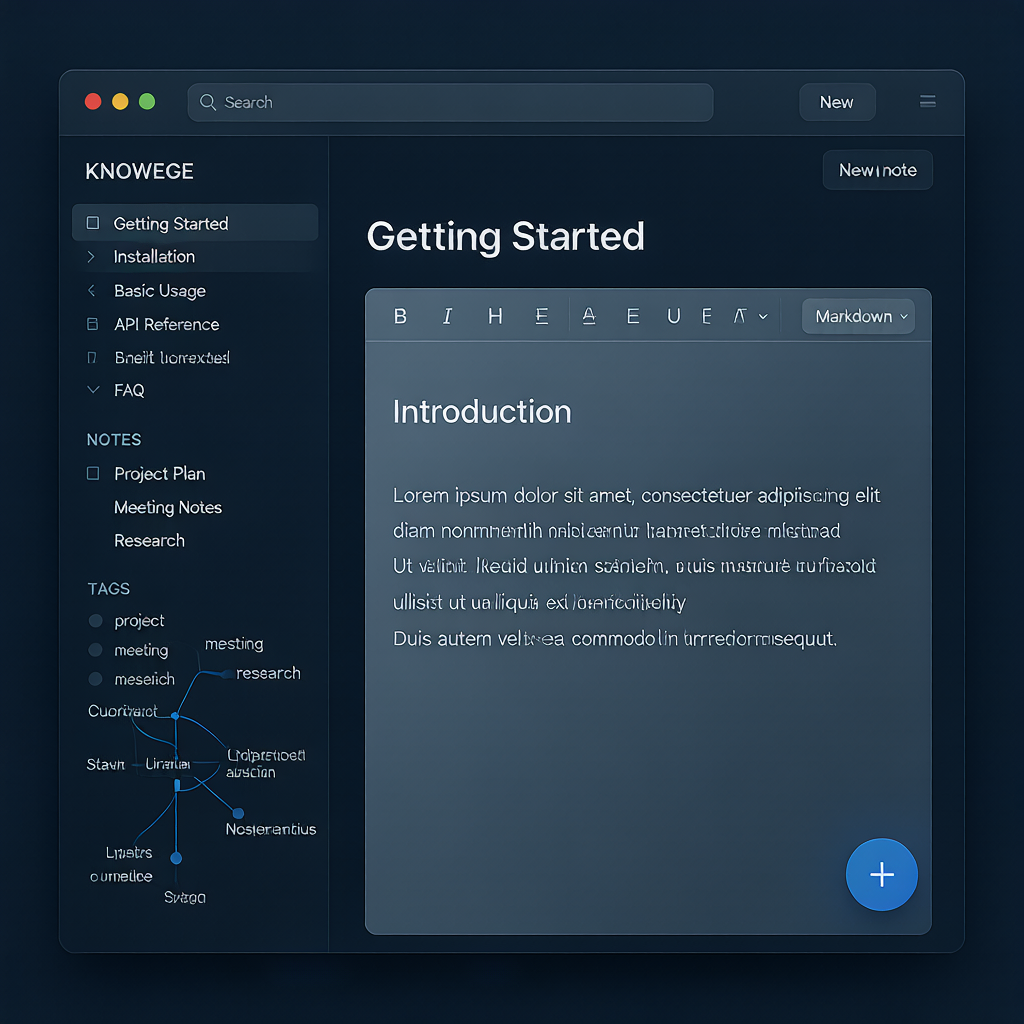
Task: Open the Project Plan note
Action: click(159, 474)
